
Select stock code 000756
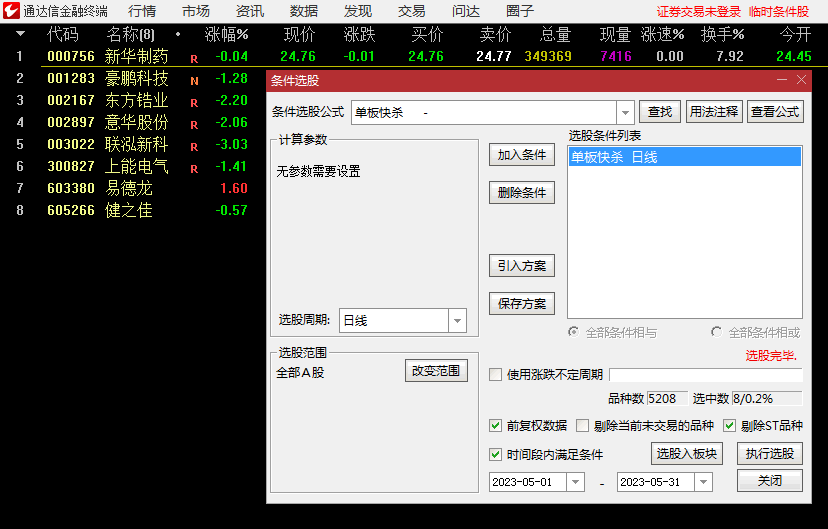[71, 56]
